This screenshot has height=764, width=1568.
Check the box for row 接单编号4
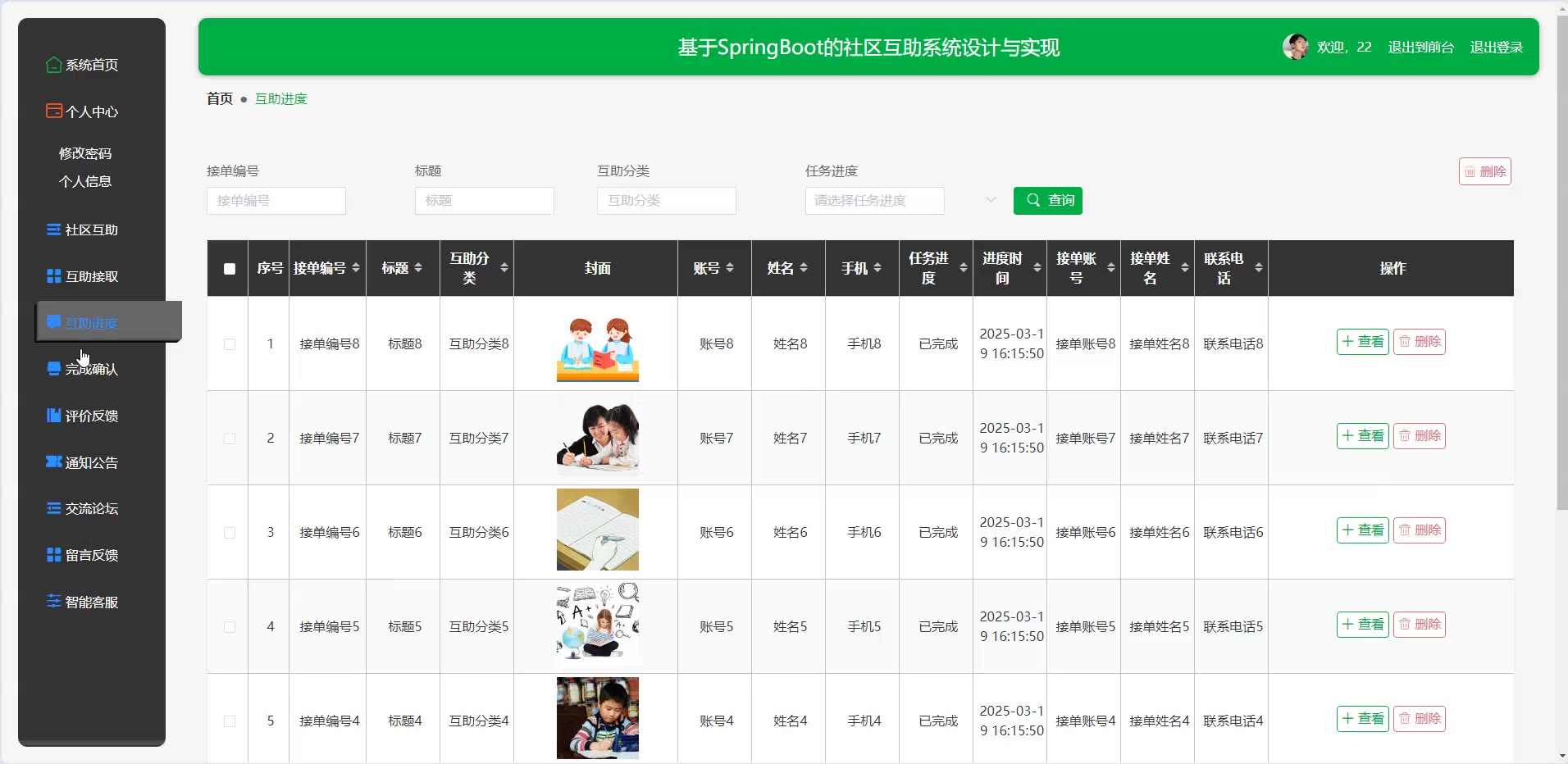[x=230, y=721]
